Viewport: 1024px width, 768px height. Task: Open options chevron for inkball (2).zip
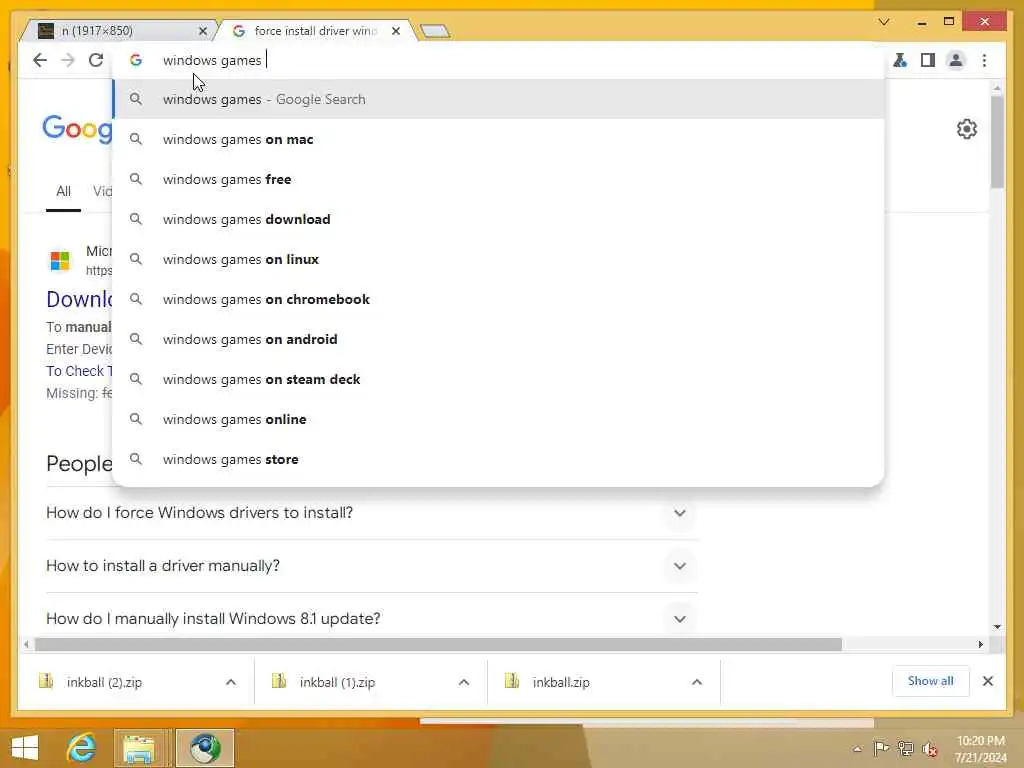pyautogui.click(x=231, y=682)
